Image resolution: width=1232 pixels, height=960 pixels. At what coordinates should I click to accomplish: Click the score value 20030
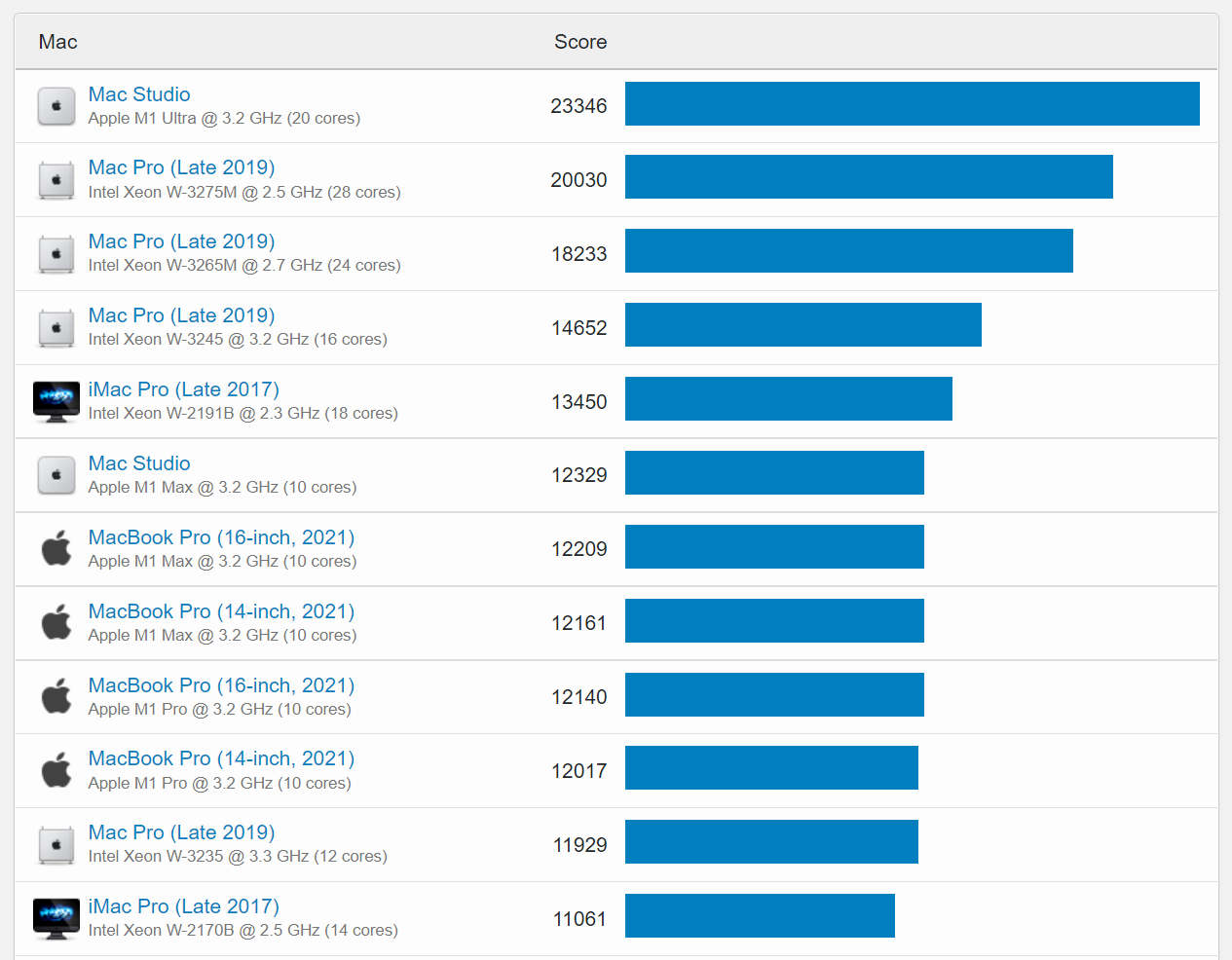(579, 180)
